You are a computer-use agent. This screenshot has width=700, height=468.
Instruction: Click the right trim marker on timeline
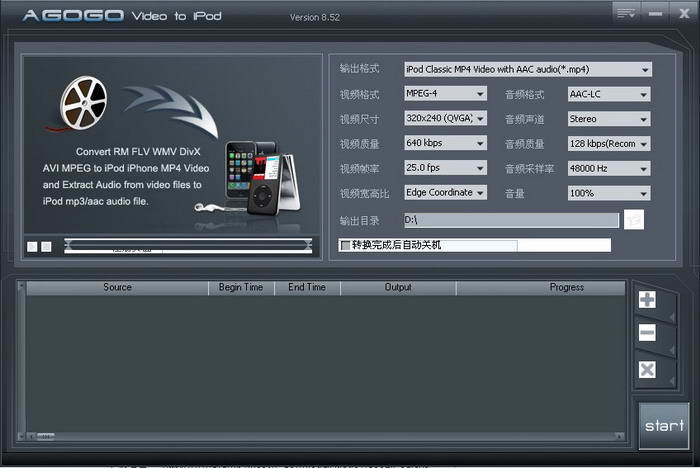coord(308,244)
